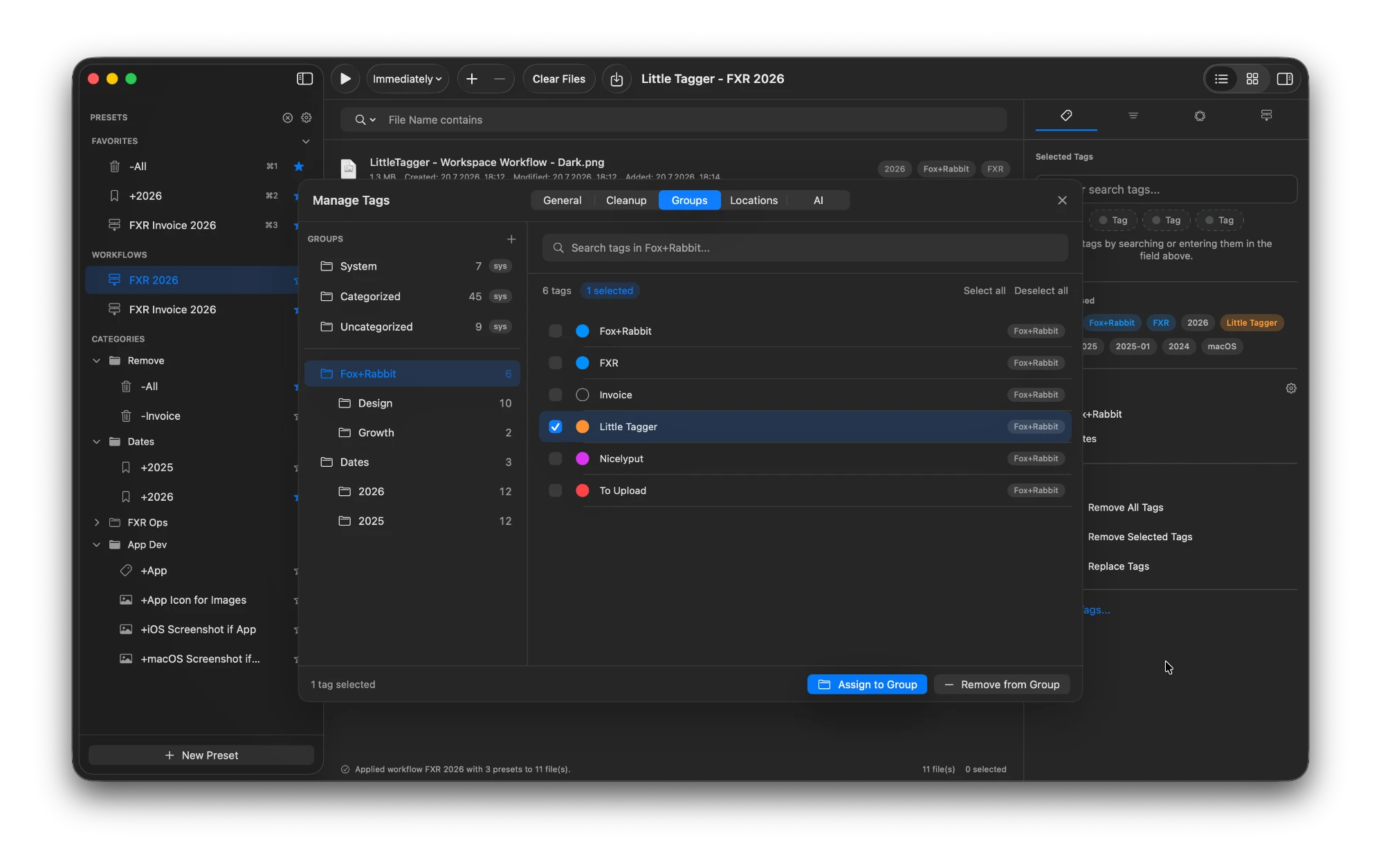Focus the File Name contains search field
The height and width of the screenshot is (868, 1381).
pos(673,120)
